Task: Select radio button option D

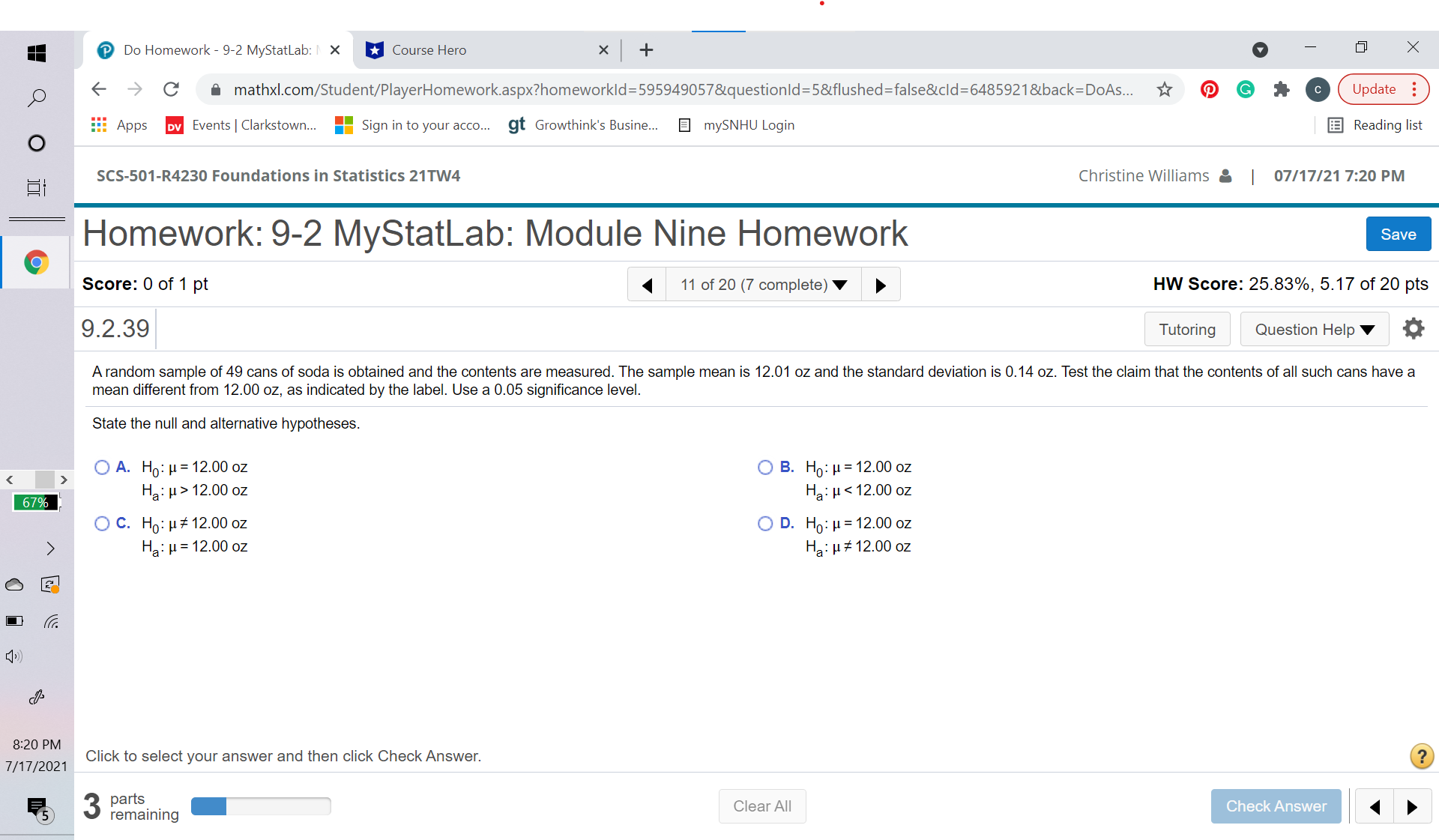Action: 767,522
